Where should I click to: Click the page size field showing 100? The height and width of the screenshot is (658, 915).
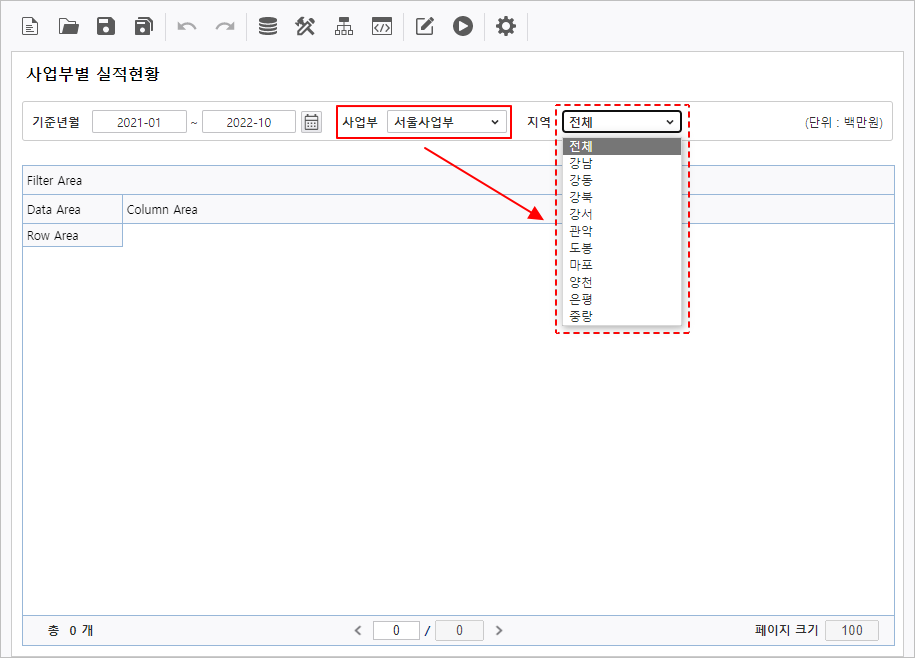pyautogui.click(x=852, y=630)
